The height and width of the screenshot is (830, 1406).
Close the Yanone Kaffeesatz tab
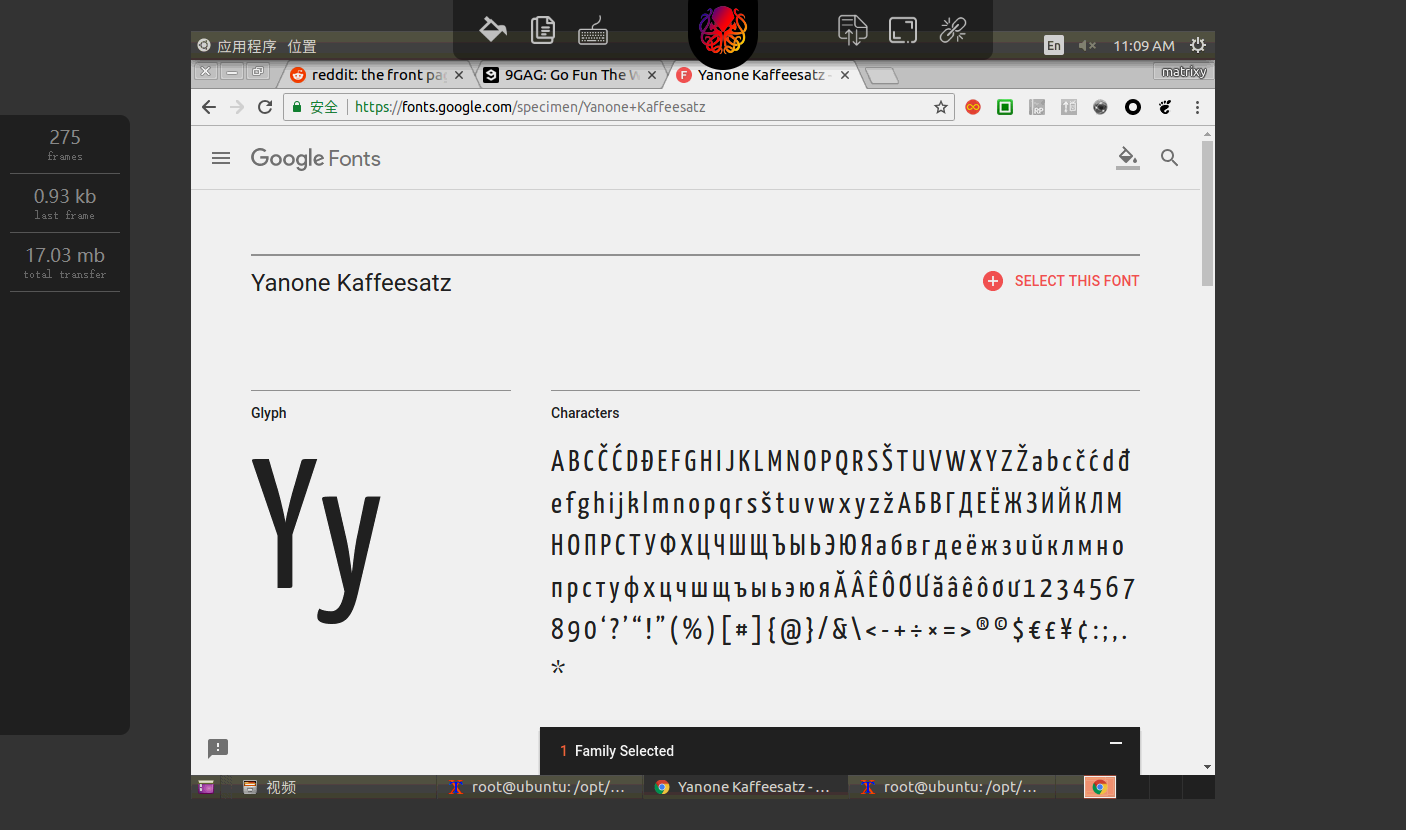click(845, 75)
